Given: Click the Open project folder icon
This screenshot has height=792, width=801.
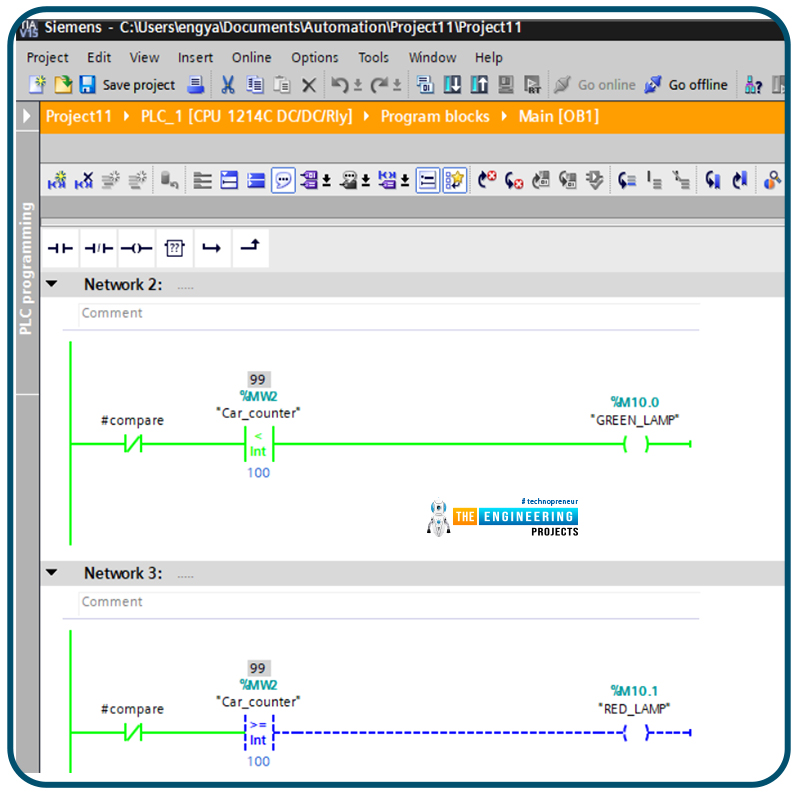Looking at the screenshot, I should click(x=63, y=84).
